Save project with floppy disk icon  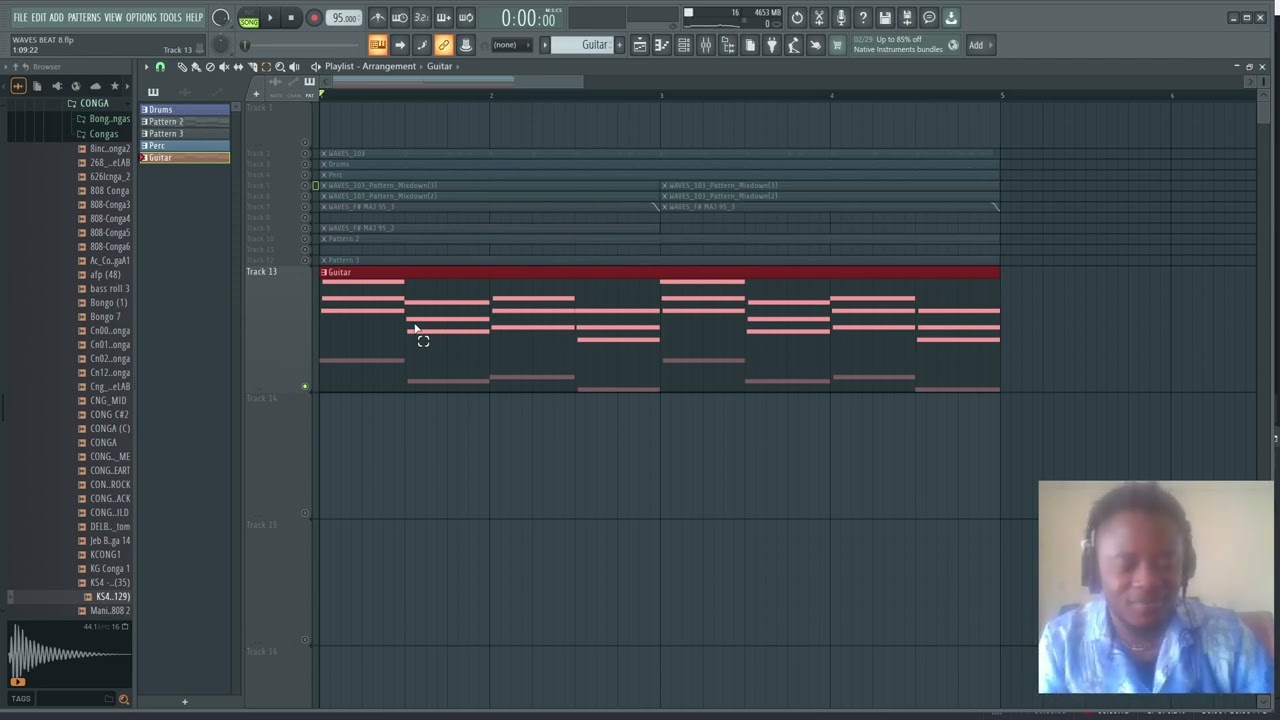[x=885, y=18]
